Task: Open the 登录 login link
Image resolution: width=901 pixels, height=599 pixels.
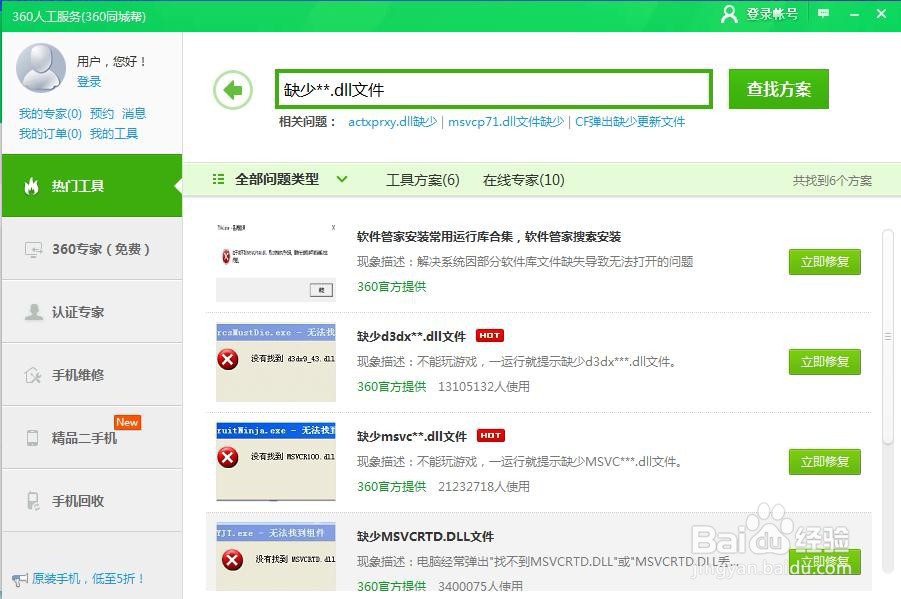Action: tap(90, 83)
